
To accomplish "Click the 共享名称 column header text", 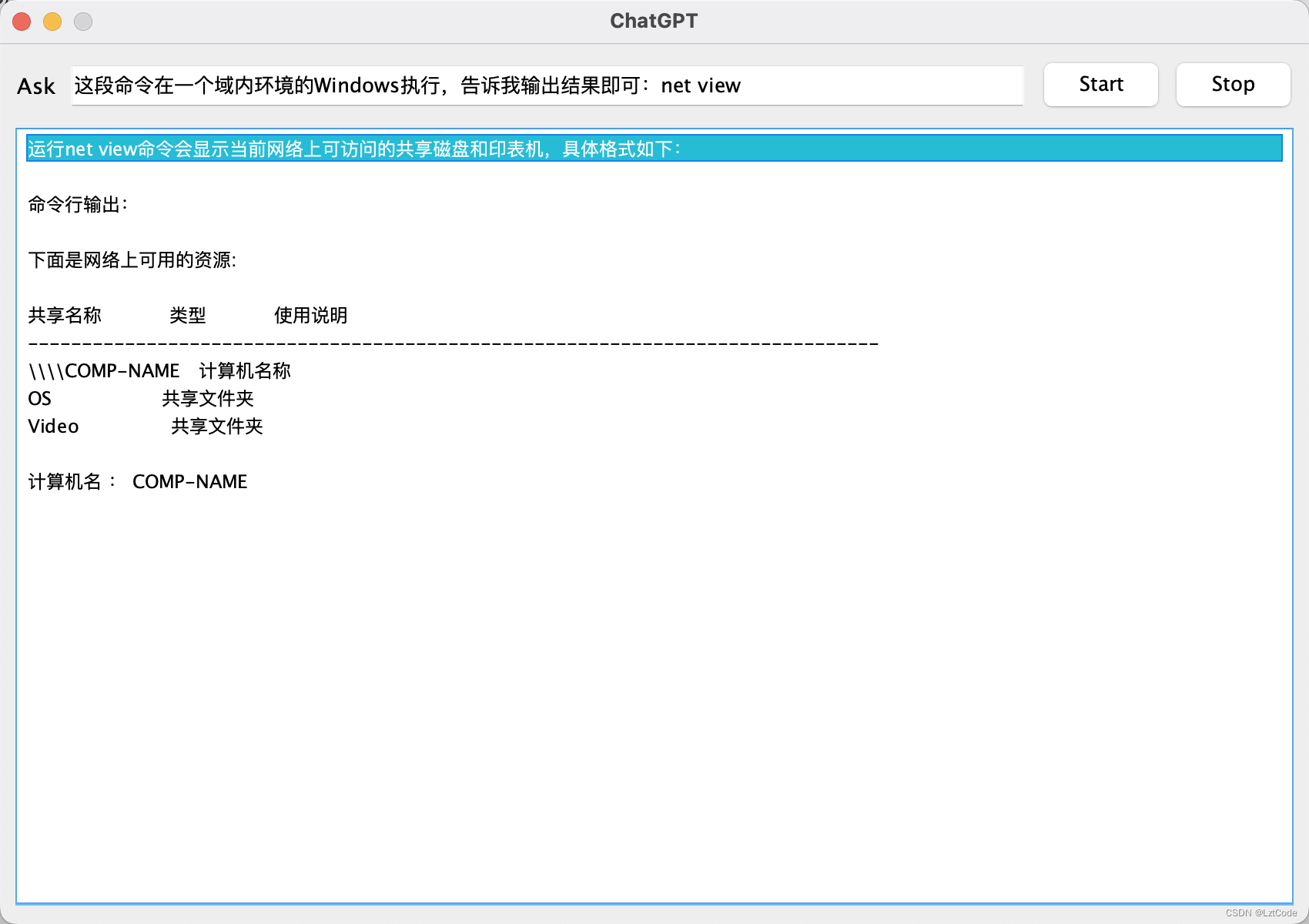I will point(65,315).
